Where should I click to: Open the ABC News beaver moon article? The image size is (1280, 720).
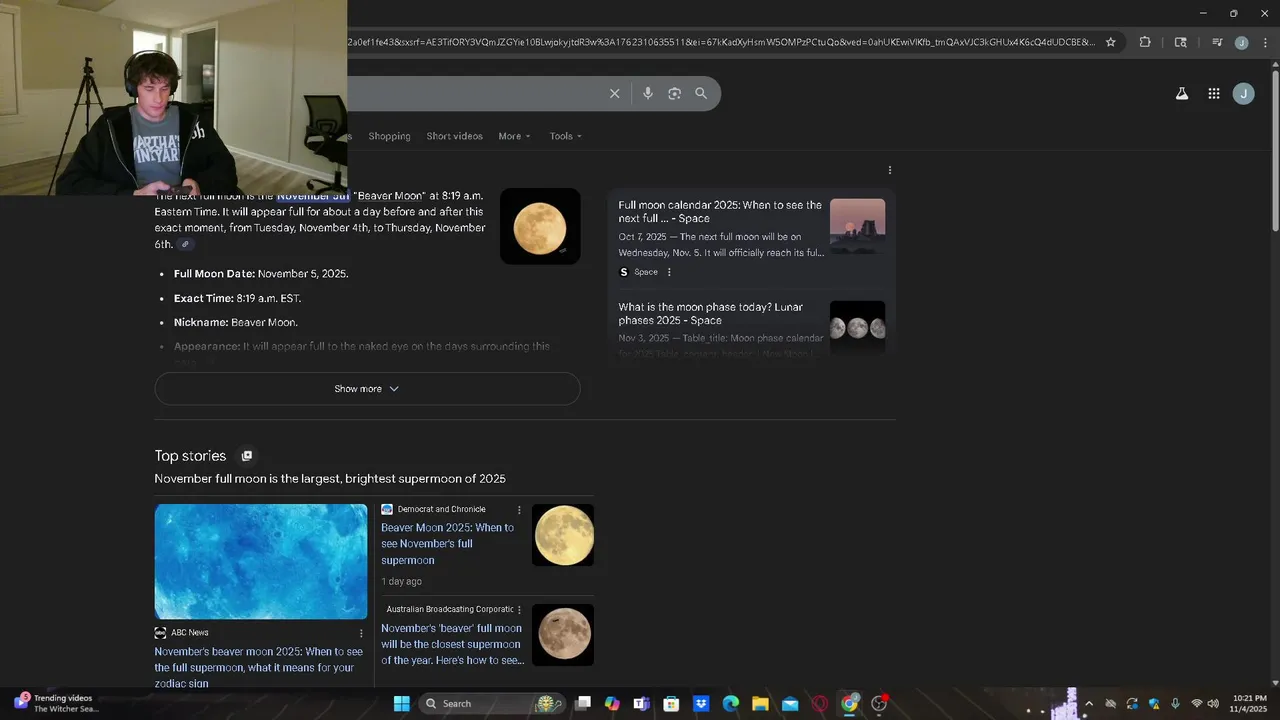(259, 668)
